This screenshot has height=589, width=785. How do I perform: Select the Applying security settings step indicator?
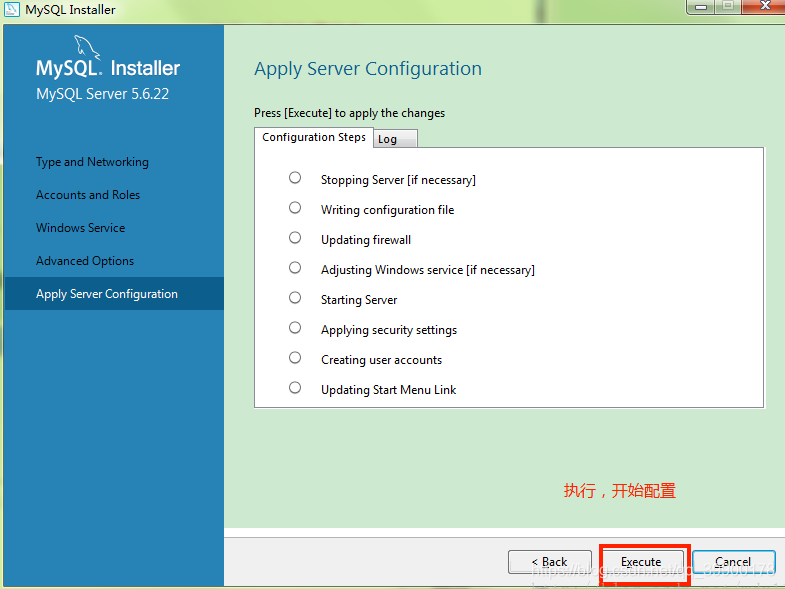(x=295, y=328)
